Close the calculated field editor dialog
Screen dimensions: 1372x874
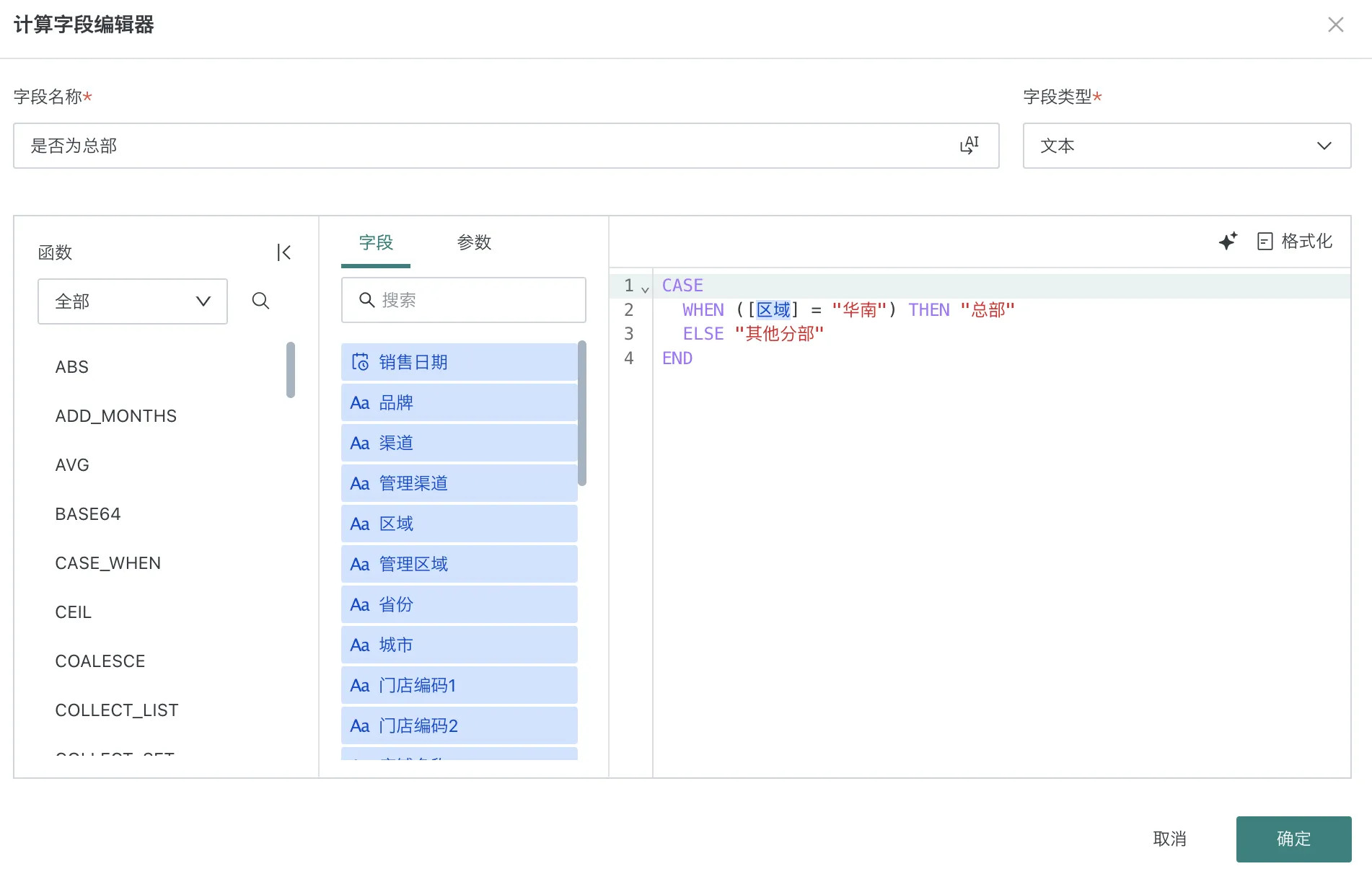click(x=1335, y=25)
